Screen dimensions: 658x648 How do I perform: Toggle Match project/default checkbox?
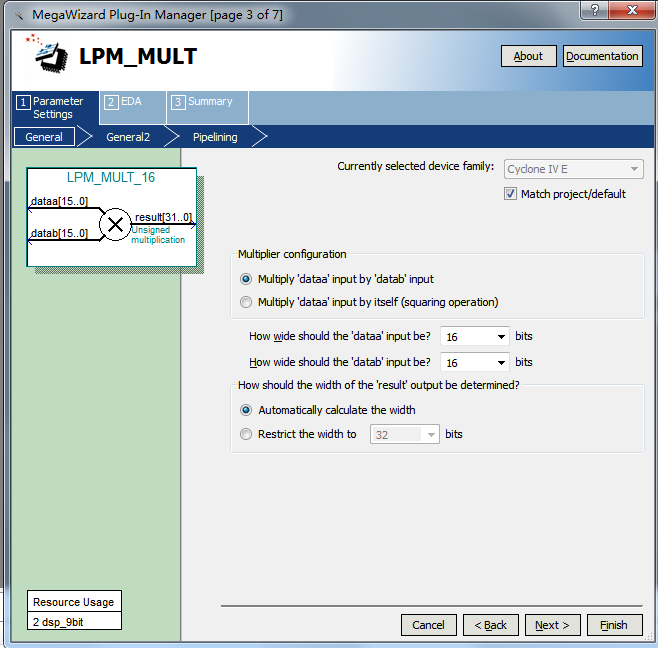[510, 194]
